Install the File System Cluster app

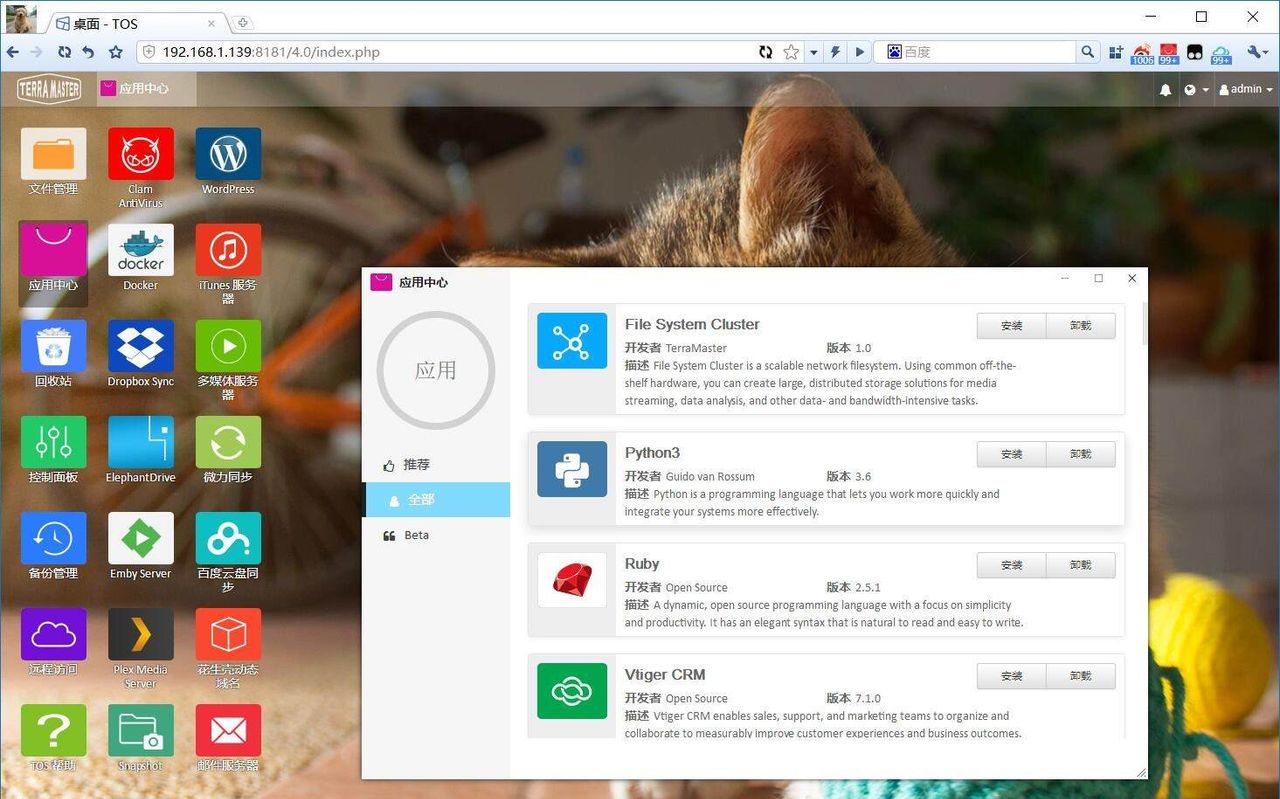pos(1011,326)
